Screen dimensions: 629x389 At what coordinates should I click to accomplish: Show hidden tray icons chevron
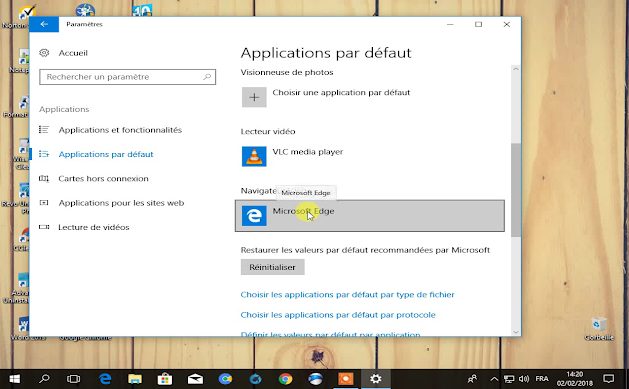(494, 379)
